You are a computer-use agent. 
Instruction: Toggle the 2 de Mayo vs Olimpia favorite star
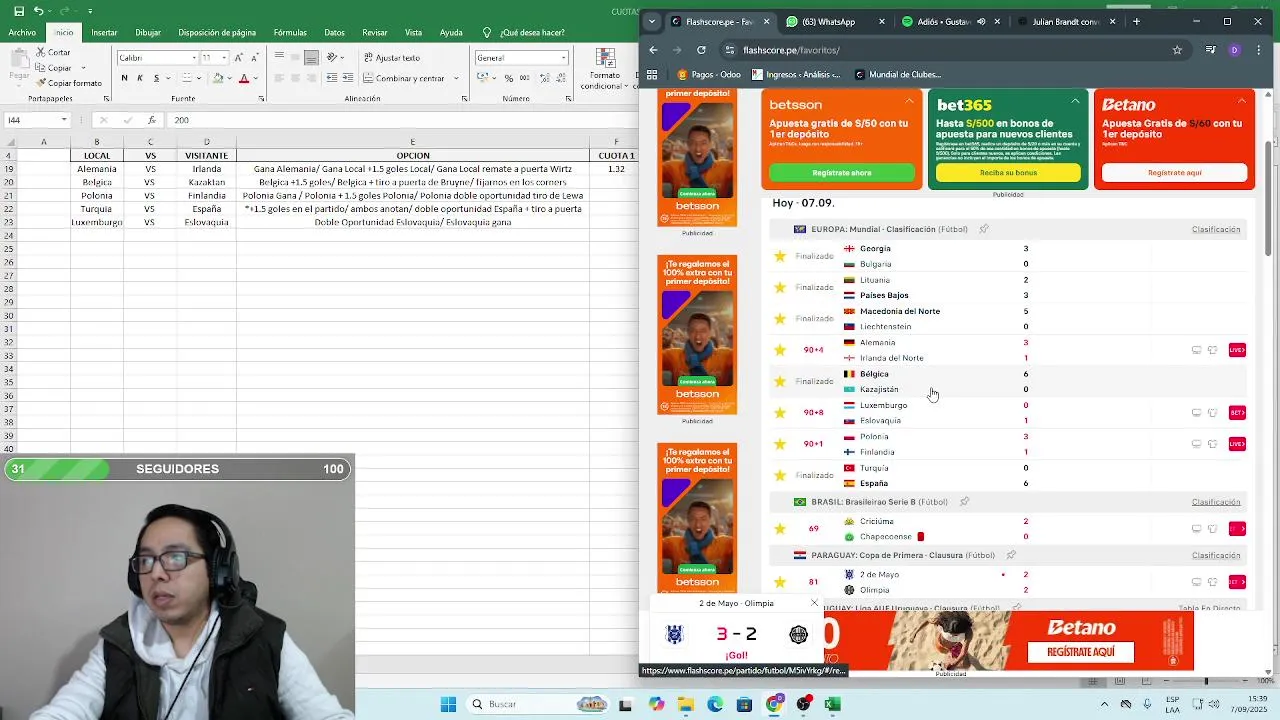[780, 582]
